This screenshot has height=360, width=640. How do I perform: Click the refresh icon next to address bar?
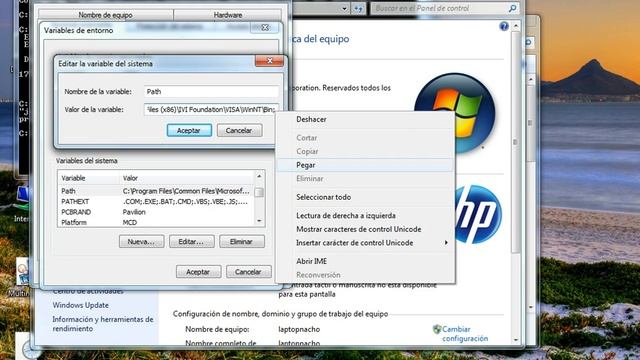[358, 8]
